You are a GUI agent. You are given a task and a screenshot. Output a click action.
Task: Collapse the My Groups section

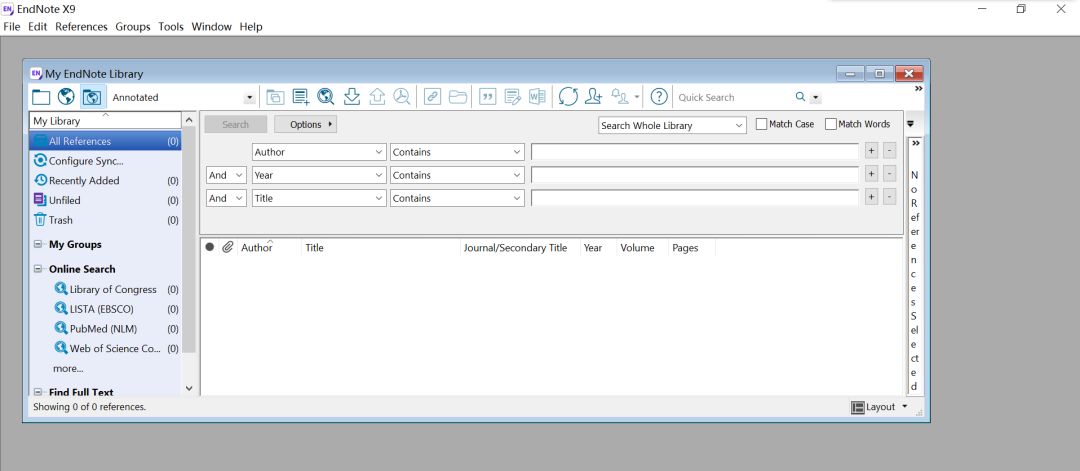pyautogui.click(x=37, y=244)
